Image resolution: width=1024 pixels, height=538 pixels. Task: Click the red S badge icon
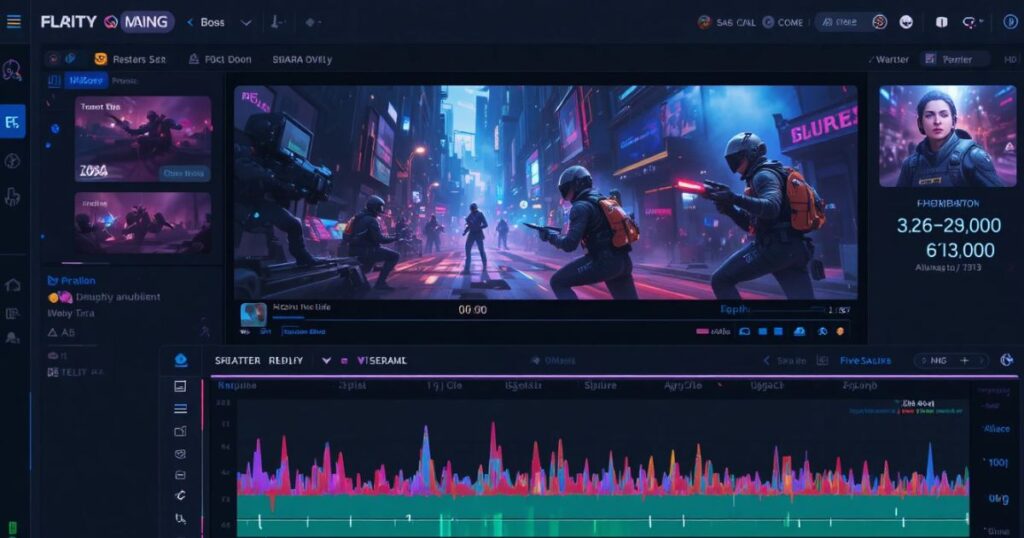point(880,22)
